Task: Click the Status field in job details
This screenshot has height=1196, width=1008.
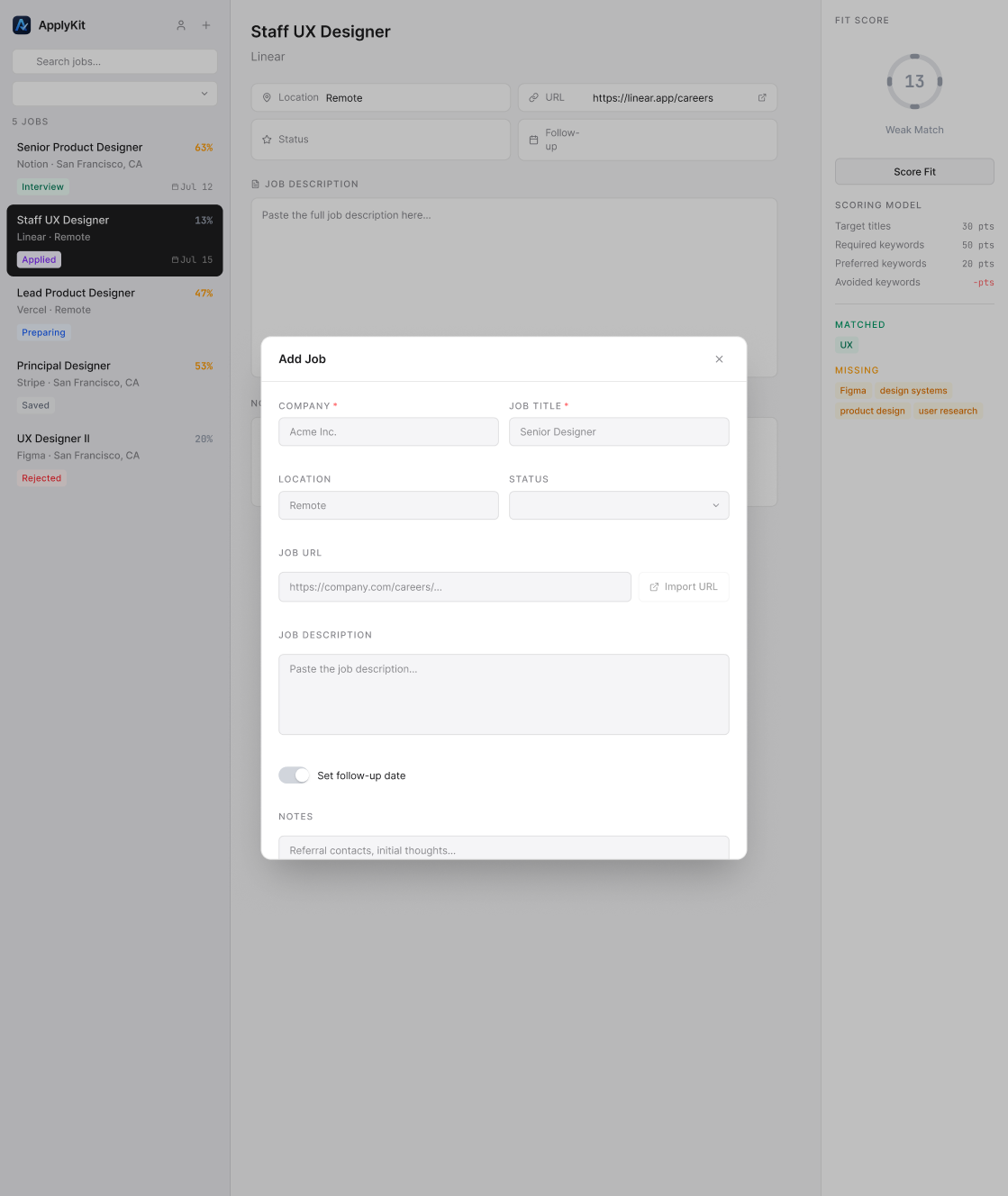Action: click(x=381, y=140)
